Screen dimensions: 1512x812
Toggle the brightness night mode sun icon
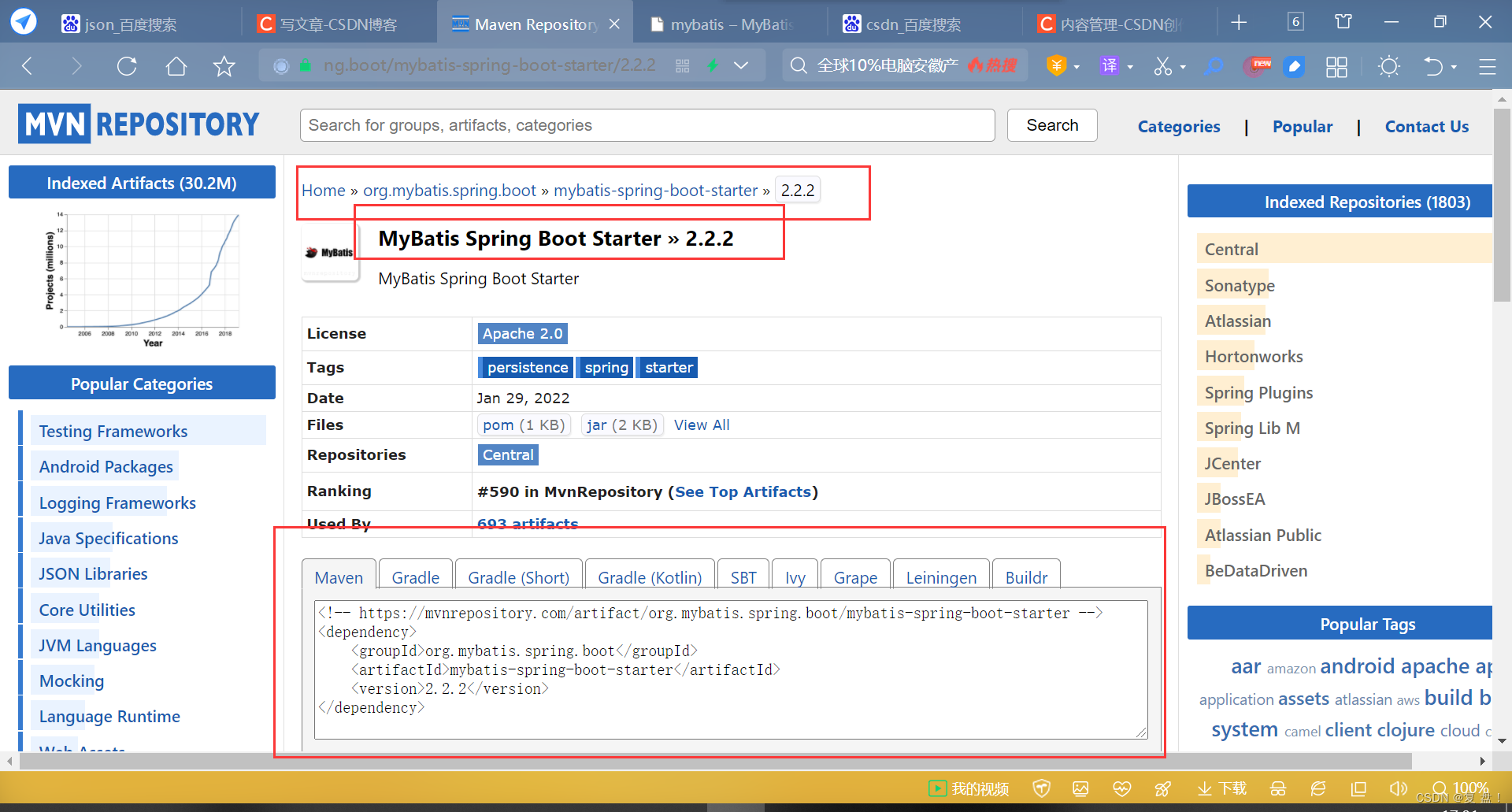(x=1389, y=65)
